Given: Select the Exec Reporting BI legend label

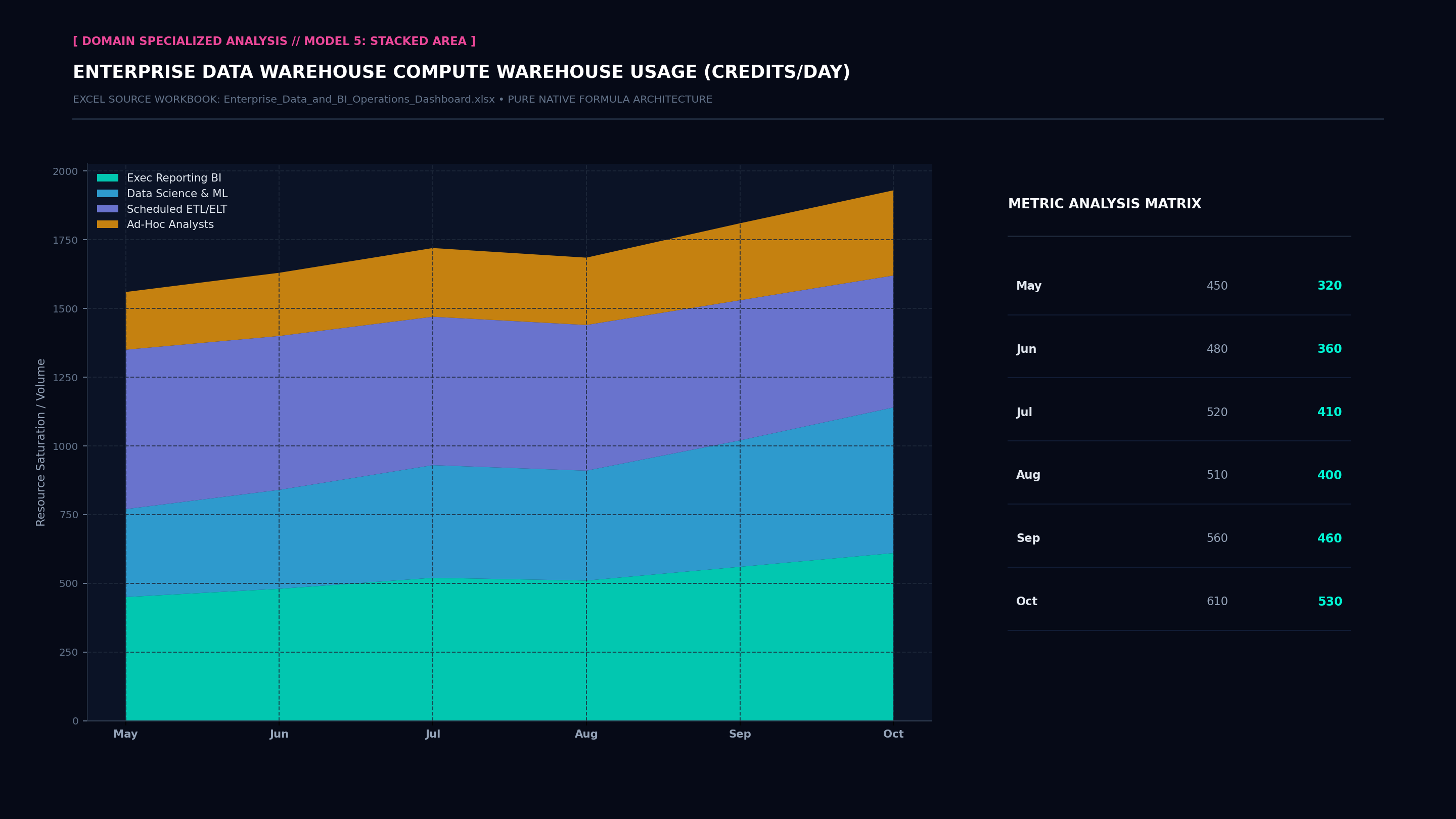Looking at the screenshot, I should 174,178.
